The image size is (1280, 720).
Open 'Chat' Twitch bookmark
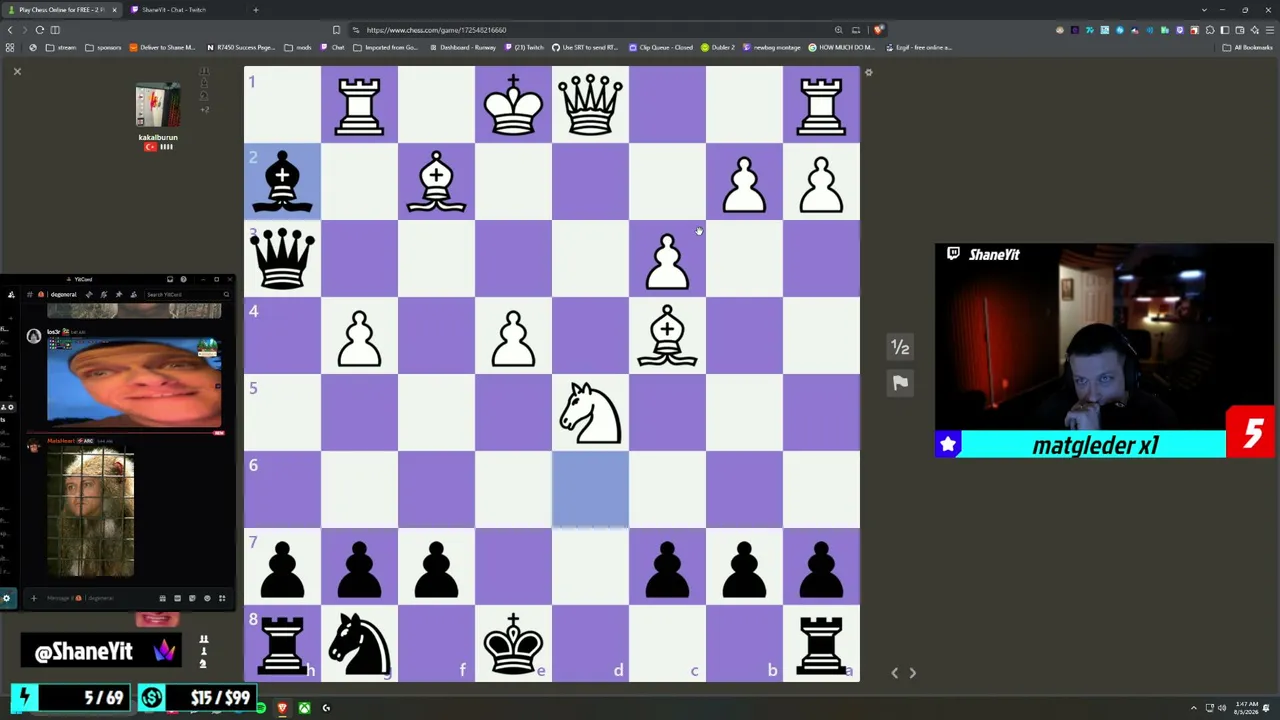(333, 47)
